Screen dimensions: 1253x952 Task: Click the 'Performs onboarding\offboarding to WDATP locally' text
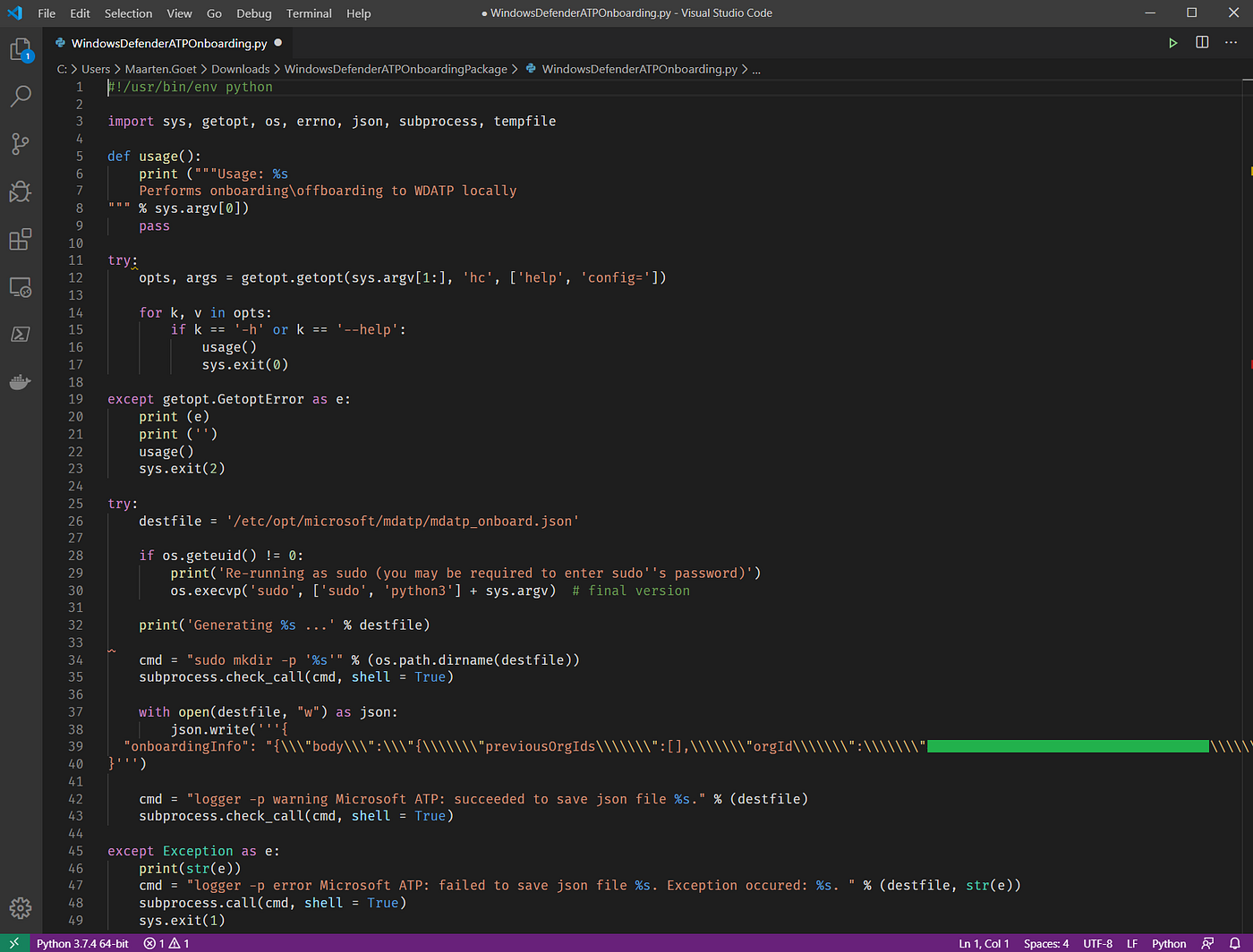[x=328, y=191]
